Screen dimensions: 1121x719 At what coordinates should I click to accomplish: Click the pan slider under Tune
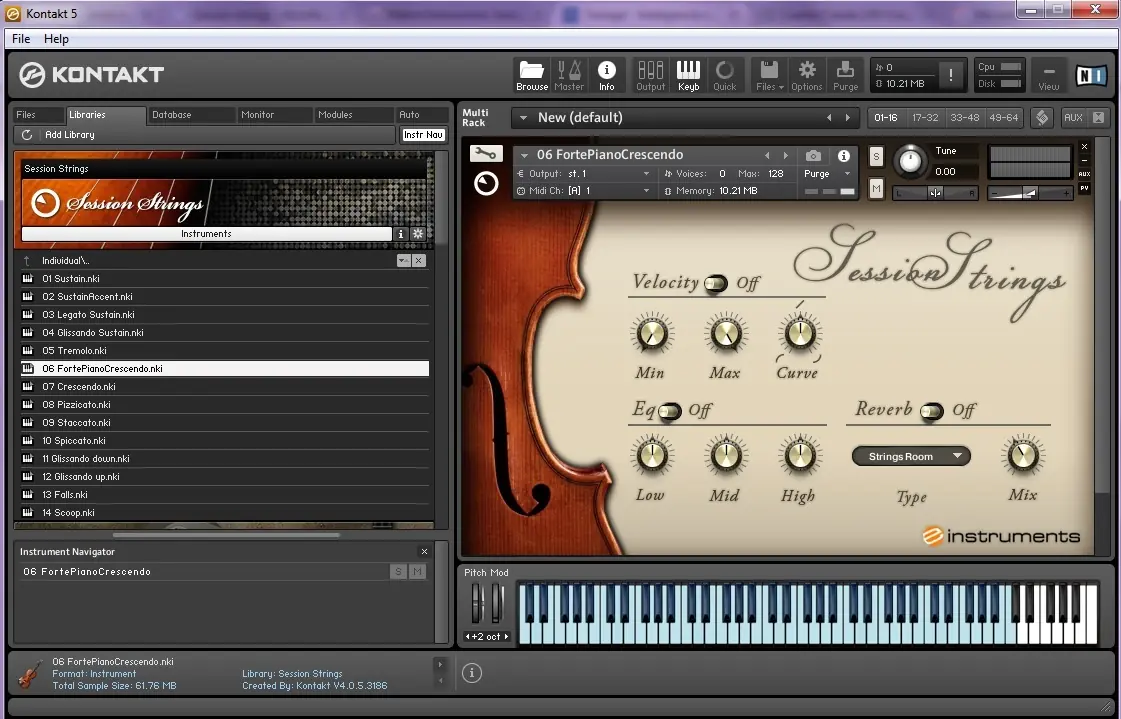935,193
